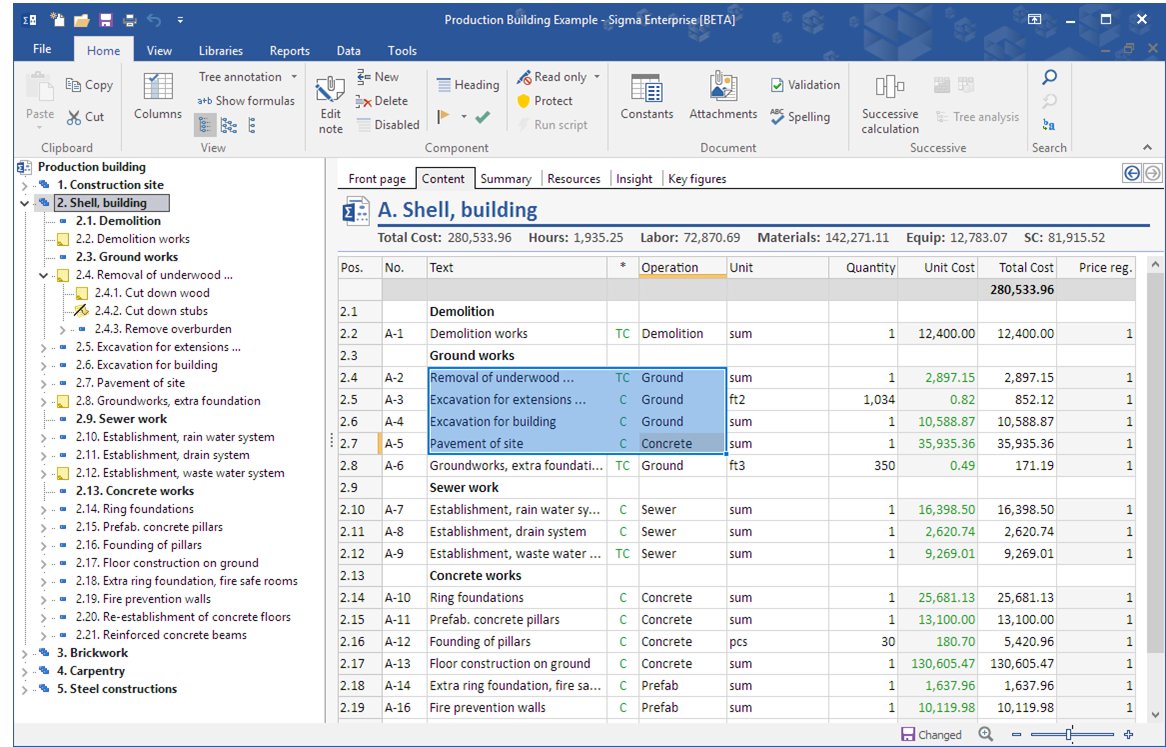The width and height of the screenshot is (1166, 747).
Task: Open the Read only dropdown arrow
Action: tap(596, 77)
